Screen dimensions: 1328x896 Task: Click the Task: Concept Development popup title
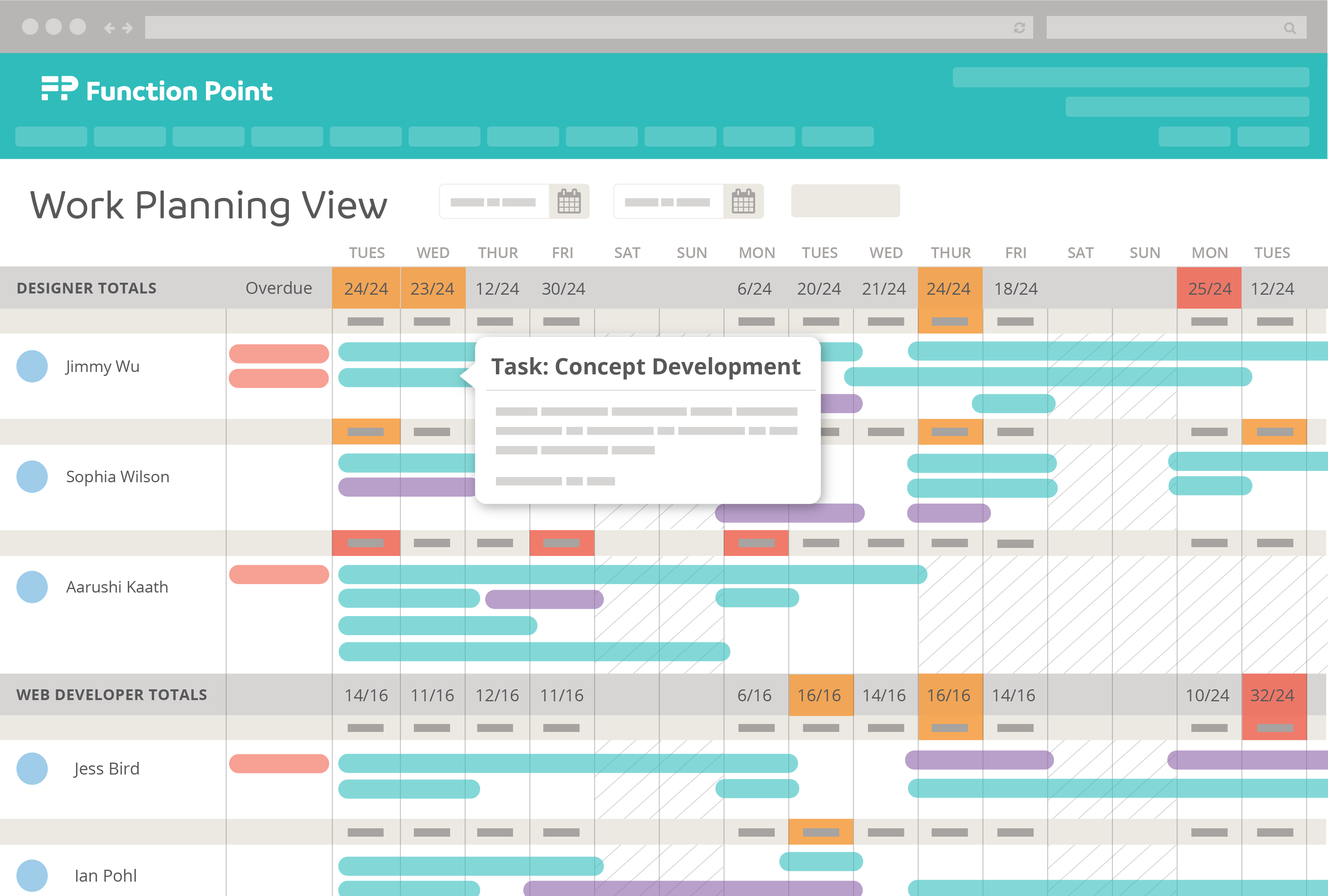646,367
